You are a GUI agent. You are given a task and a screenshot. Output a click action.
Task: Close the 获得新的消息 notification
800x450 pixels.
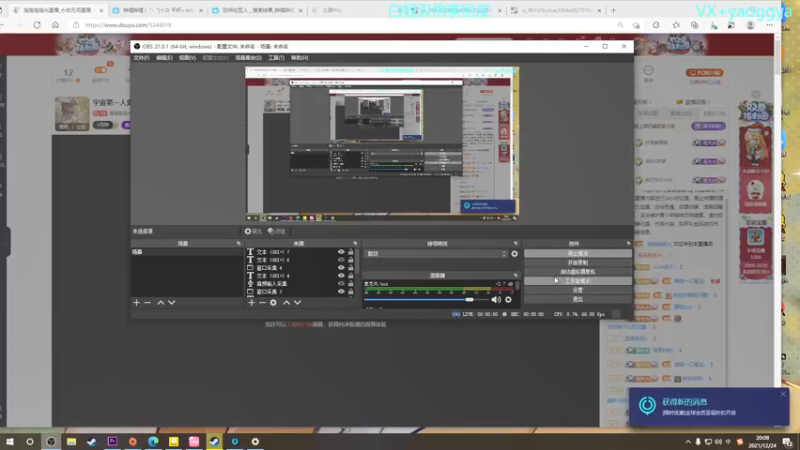(783, 394)
